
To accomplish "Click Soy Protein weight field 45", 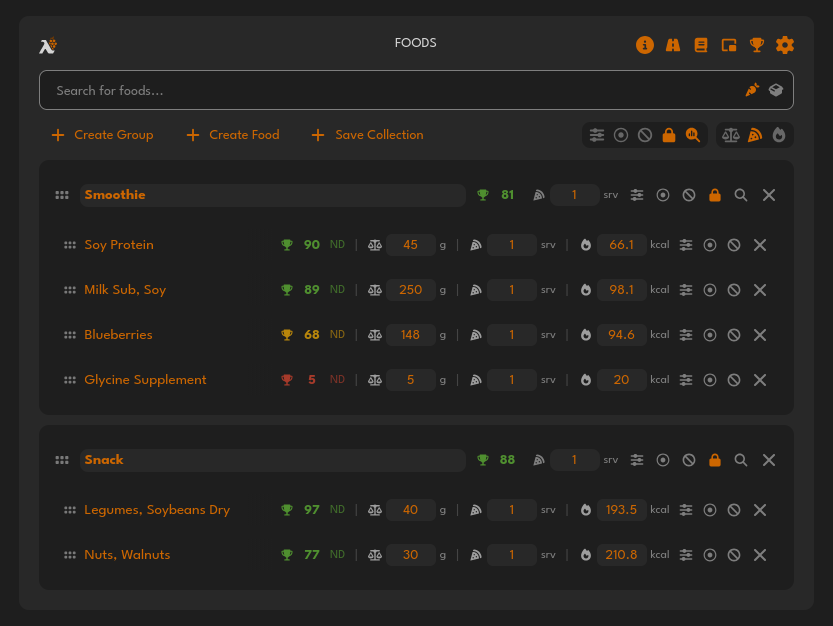I will click(411, 245).
